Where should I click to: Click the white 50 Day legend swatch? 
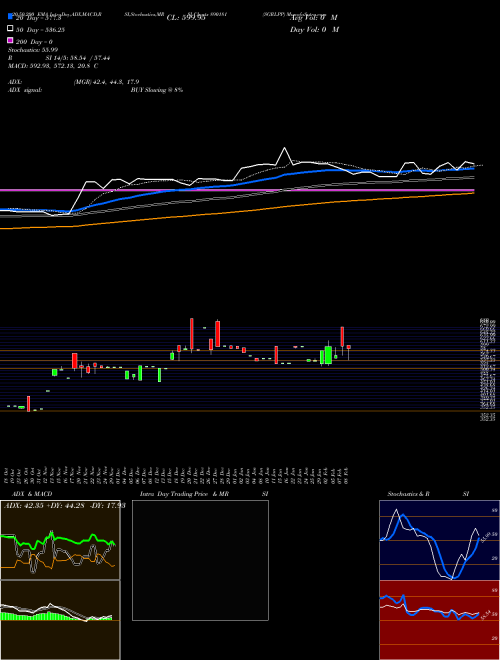coord(10,29)
